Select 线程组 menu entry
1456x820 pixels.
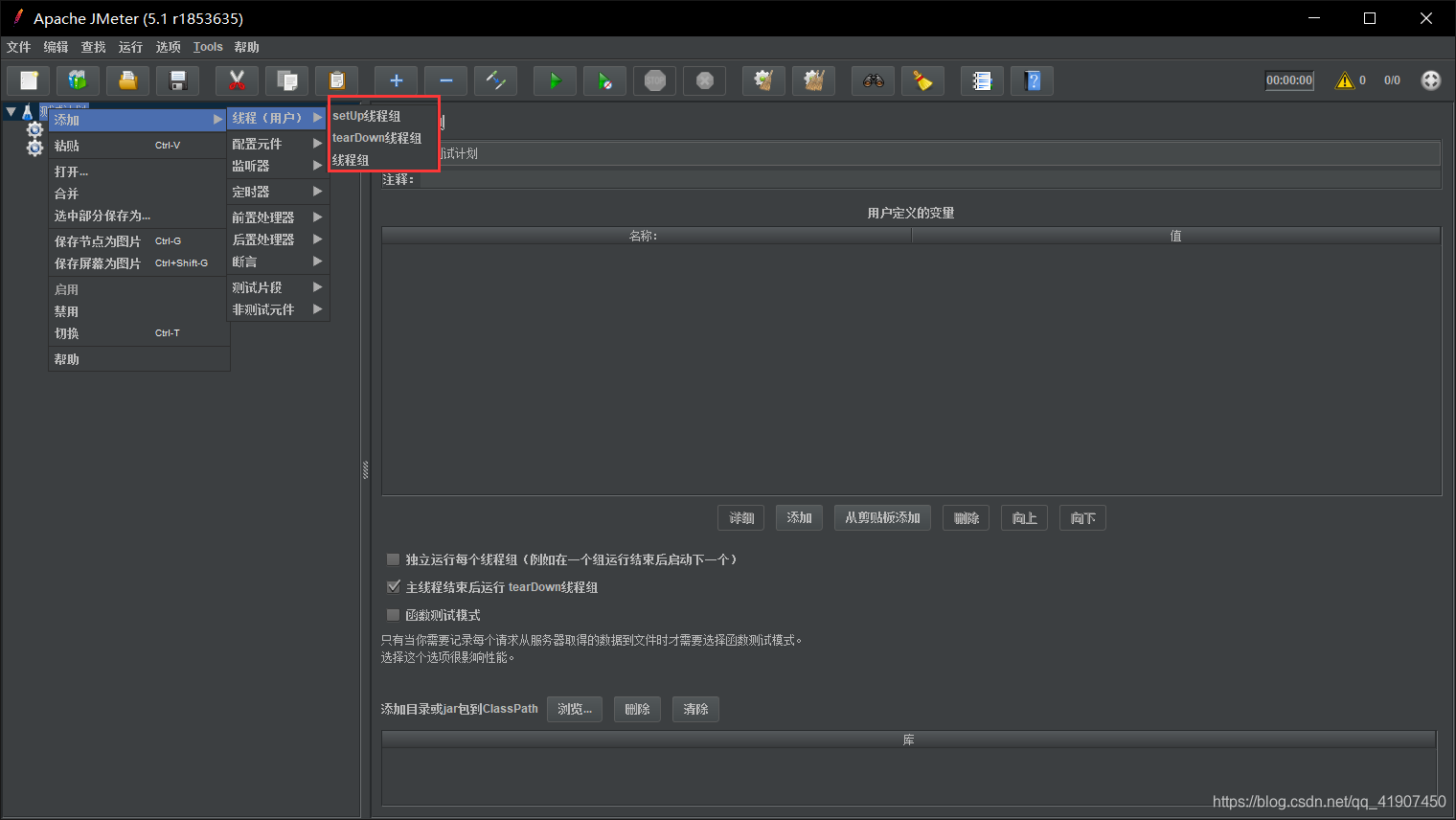click(383, 160)
